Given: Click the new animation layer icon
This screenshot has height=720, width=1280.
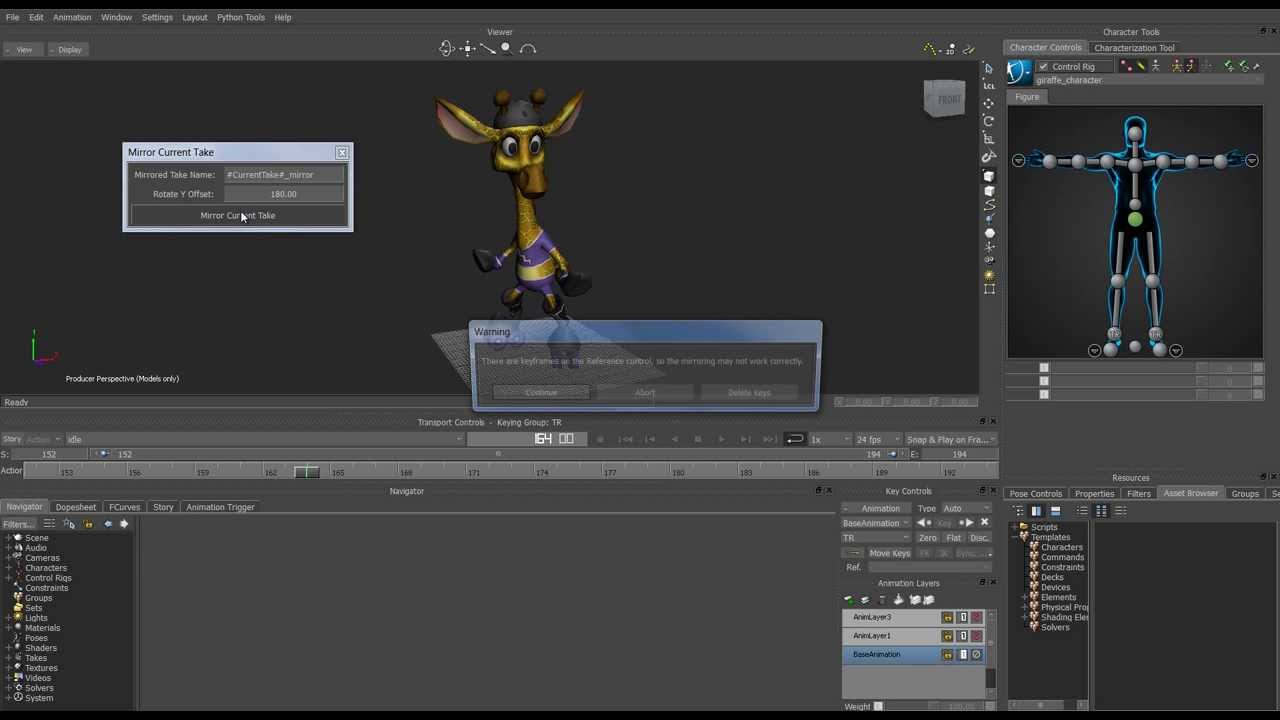Looking at the screenshot, I should 849,600.
